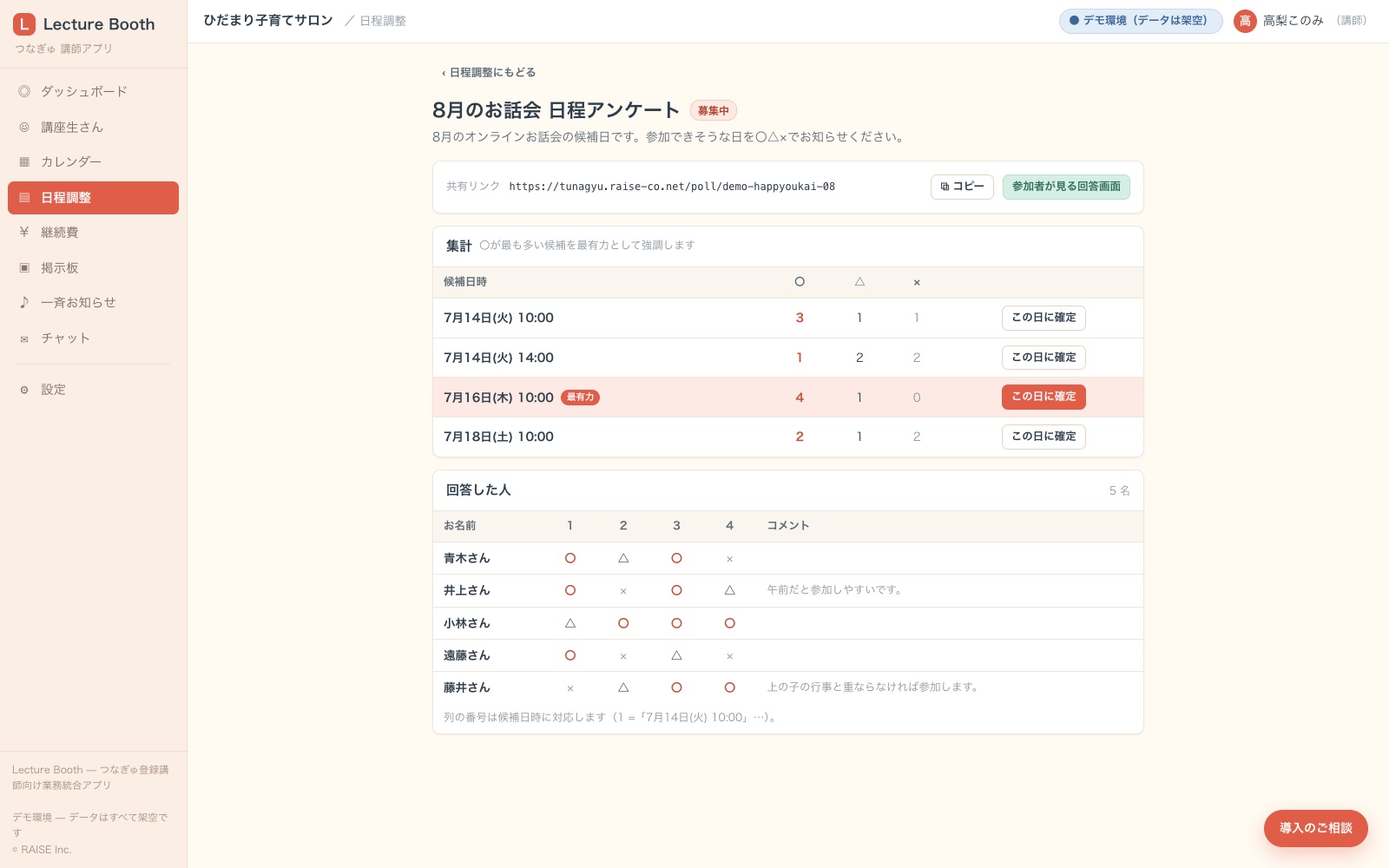This screenshot has height=868, width=1389.
Task: Open 参加者が見る回答画面 button
Action: click(x=1066, y=187)
